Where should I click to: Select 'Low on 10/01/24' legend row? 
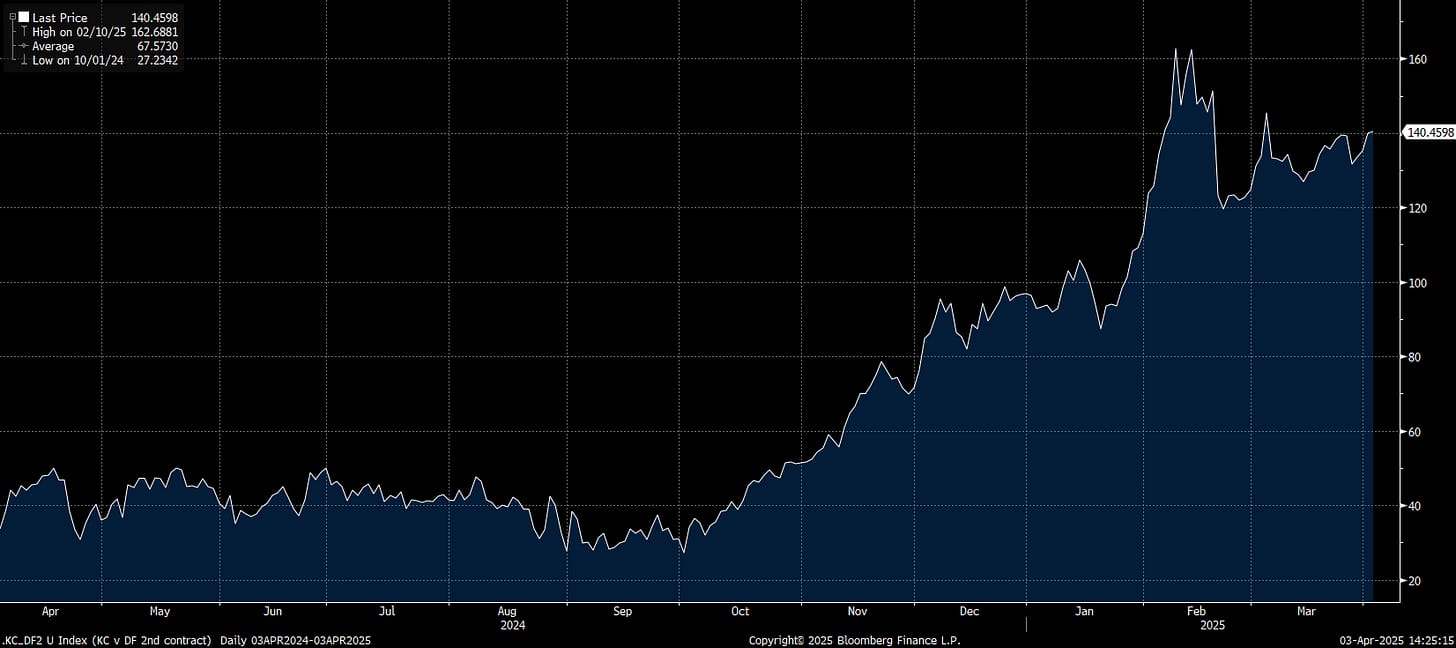pyautogui.click(x=78, y=60)
